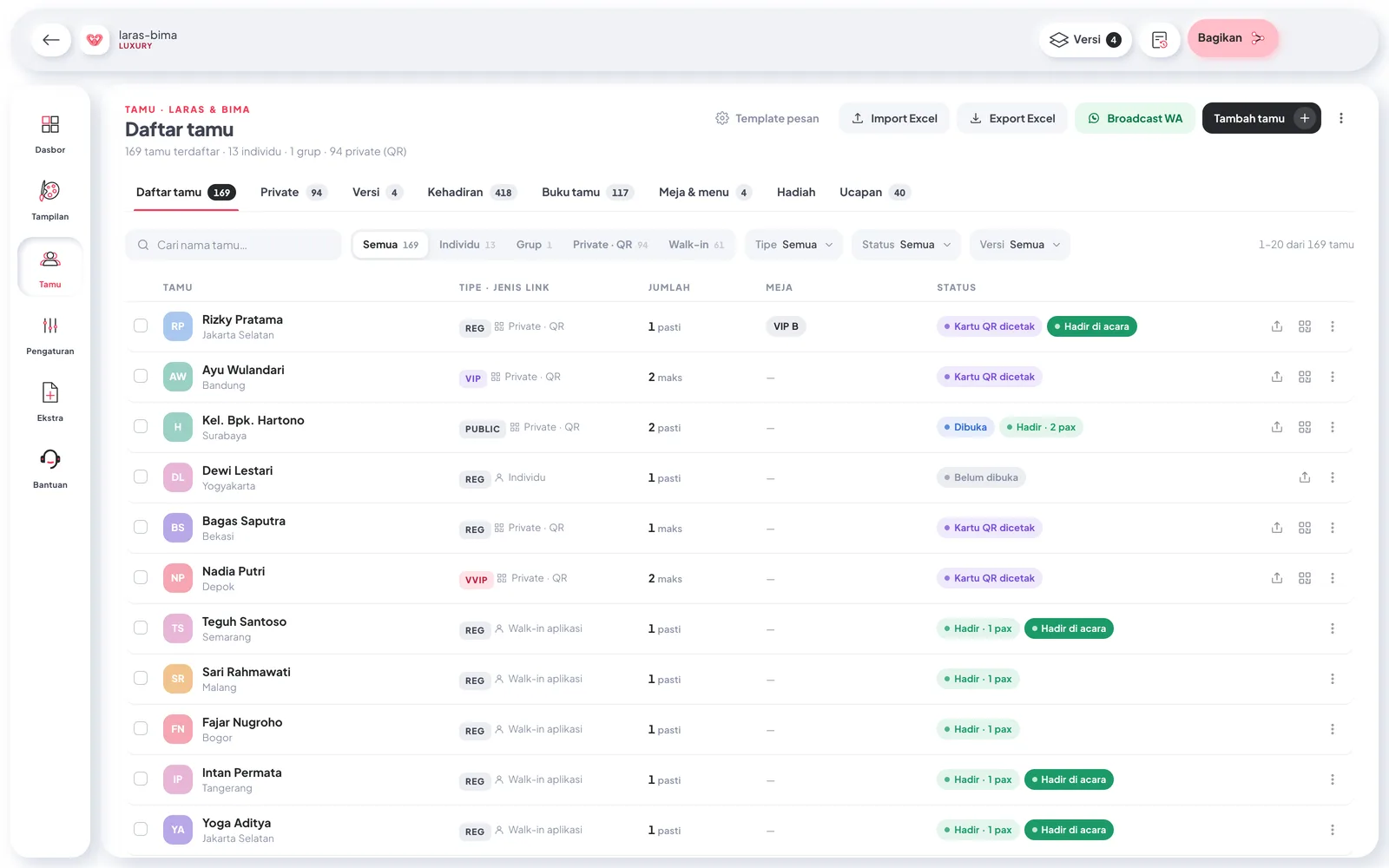1389x868 pixels.
Task: Show the QR code for Ayu Wulandari
Action: 1305,377
